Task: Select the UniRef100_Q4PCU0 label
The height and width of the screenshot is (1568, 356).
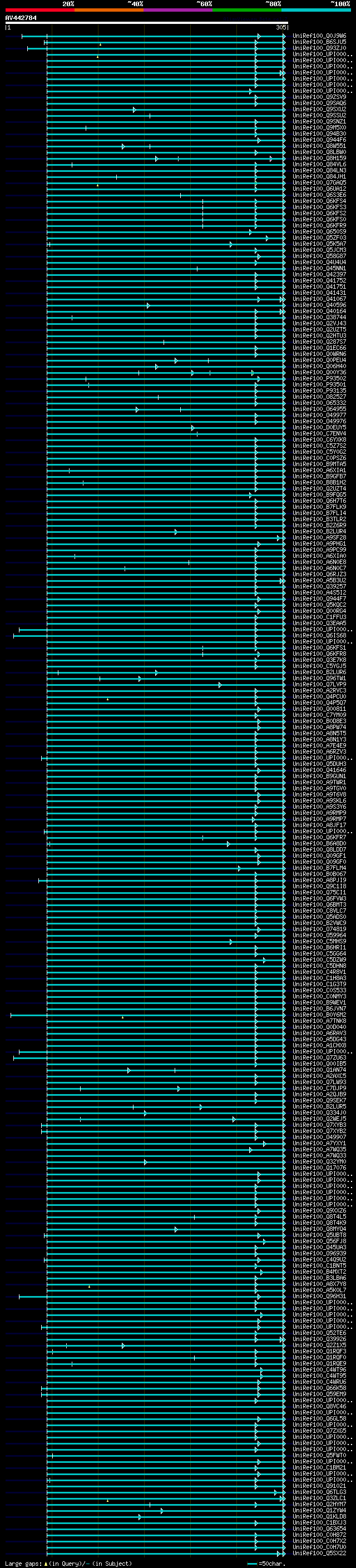Action: pos(319,696)
